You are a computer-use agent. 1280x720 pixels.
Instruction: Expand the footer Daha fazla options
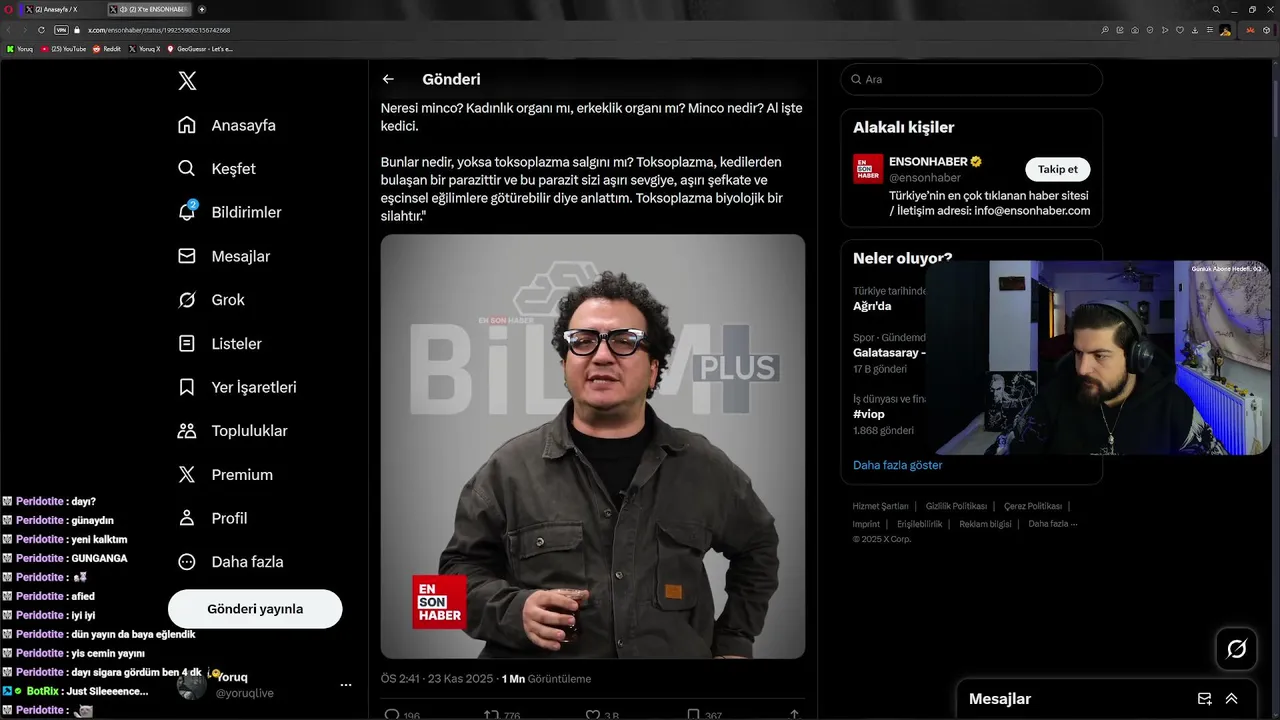click(1052, 524)
